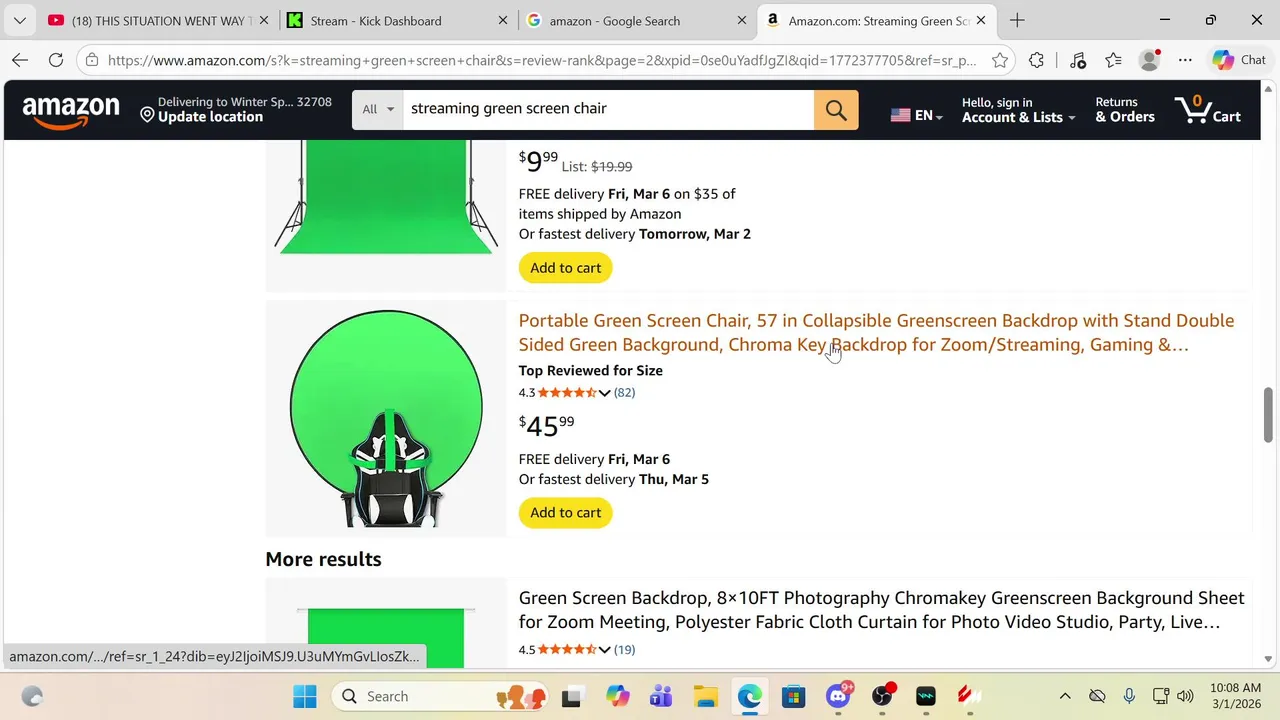The width and height of the screenshot is (1280, 720).
Task: Click the Amazon search magnifier button
Action: (836, 109)
